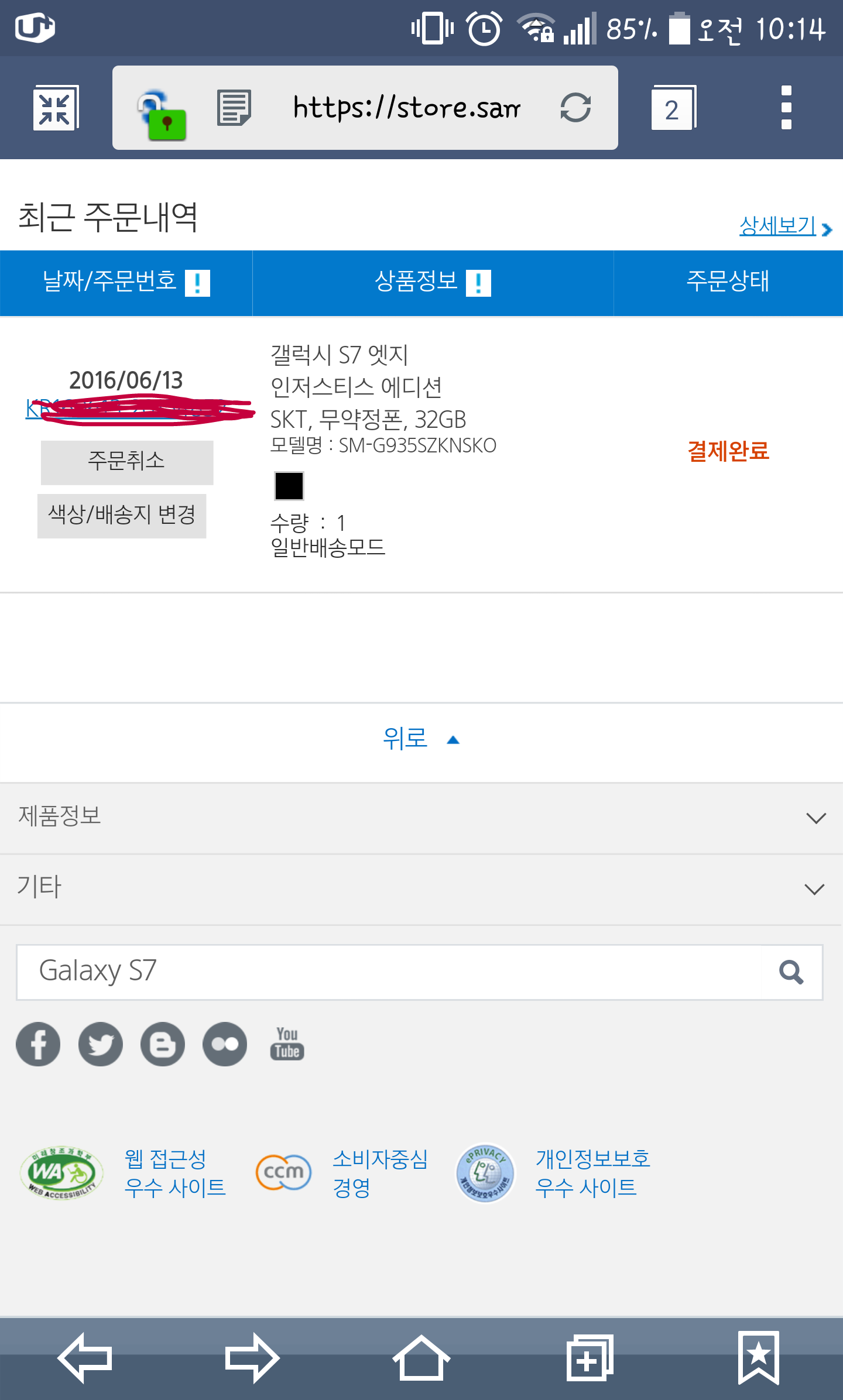Viewport: 843px width, 1400px height.
Task: Open the tab switcher showing 2 tabs
Action: 673,108
